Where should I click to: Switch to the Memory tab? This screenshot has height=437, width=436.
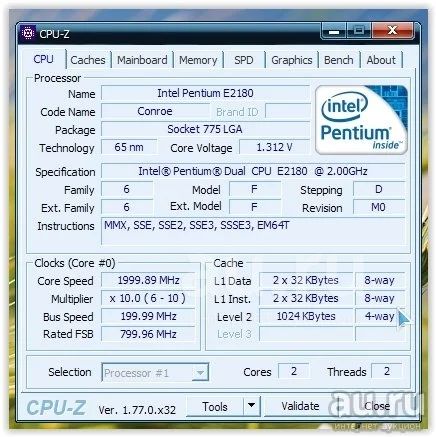coord(198,60)
